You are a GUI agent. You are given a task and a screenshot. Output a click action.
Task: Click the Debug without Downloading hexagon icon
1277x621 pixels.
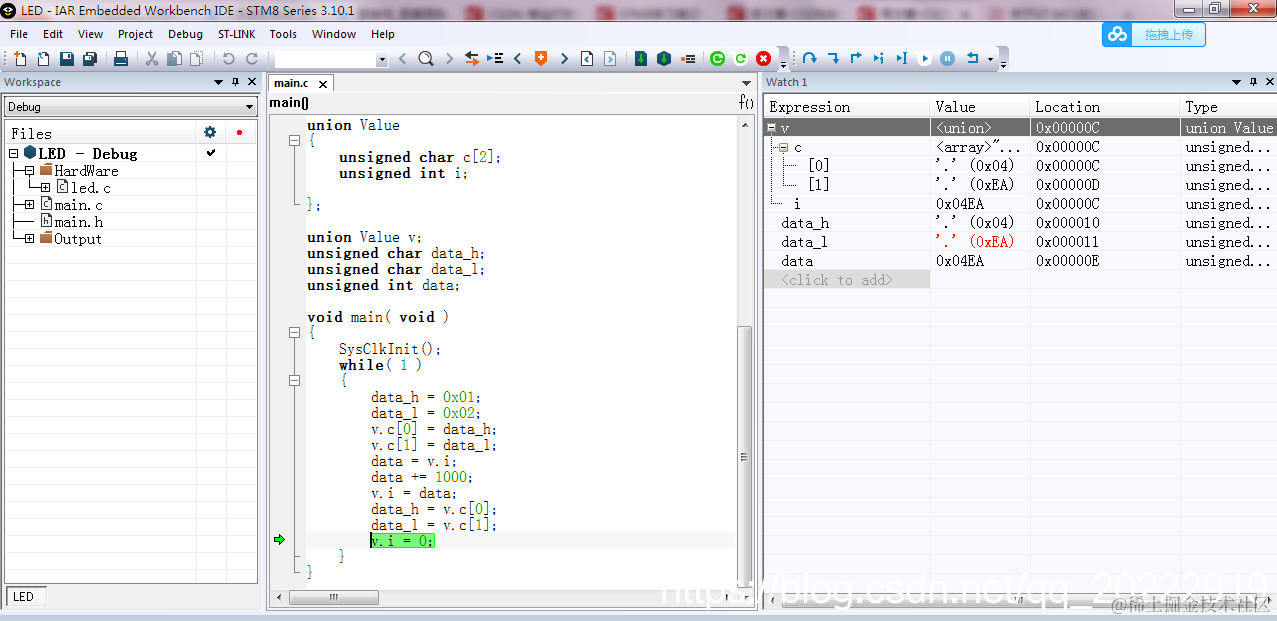coord(664,59)
